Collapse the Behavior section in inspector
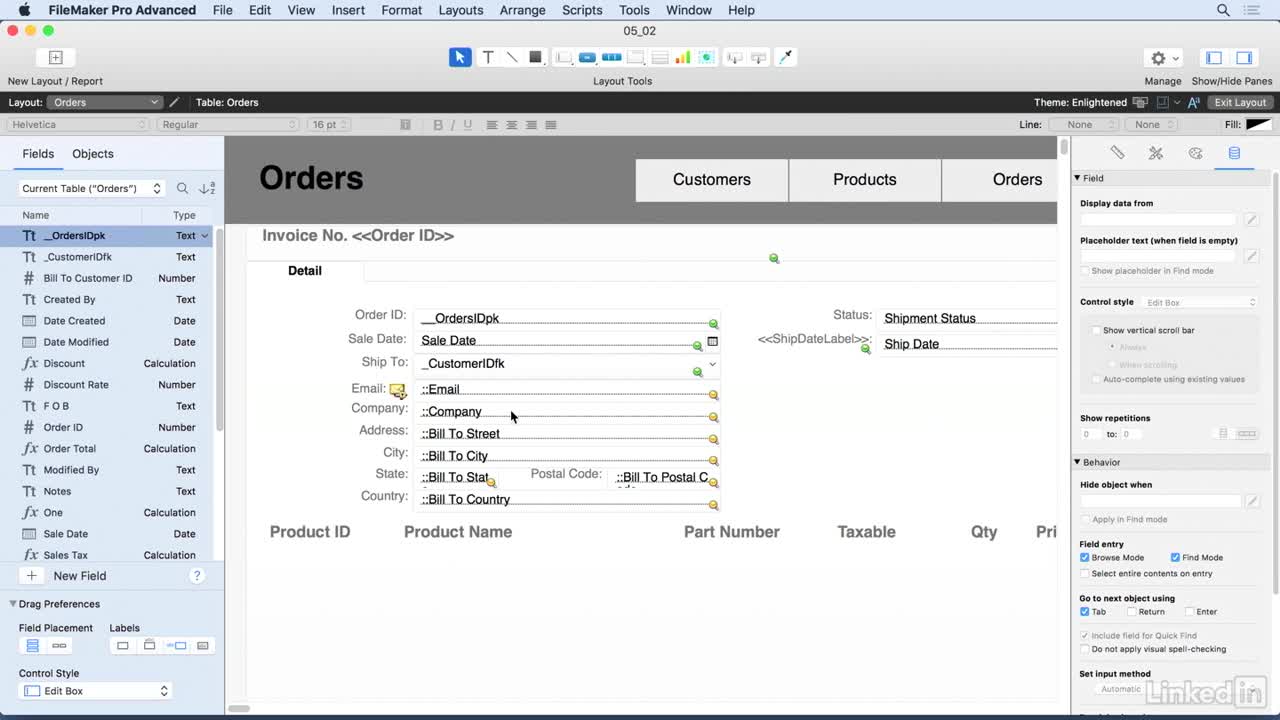 1078,462
